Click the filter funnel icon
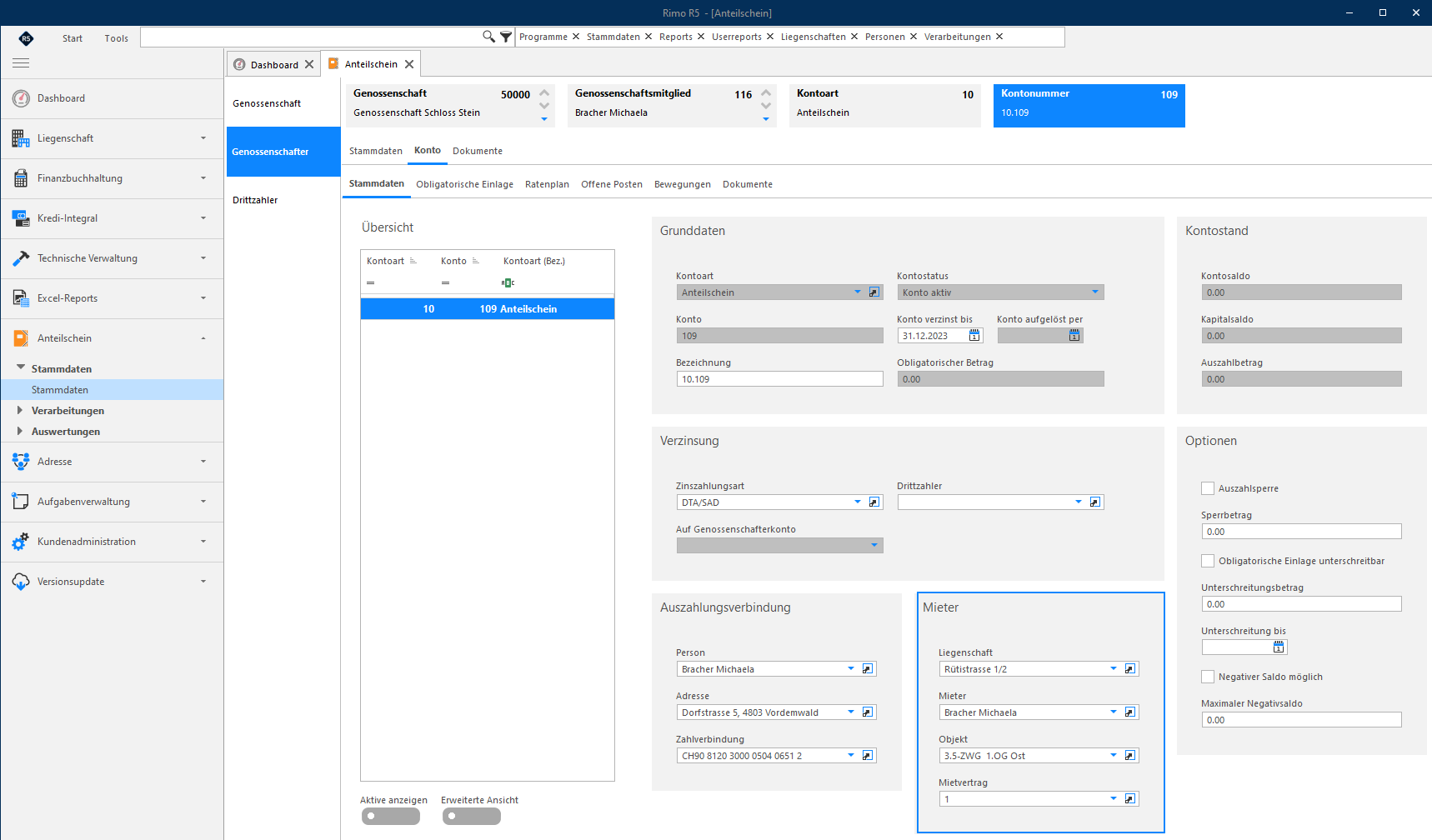 (506, 37)
